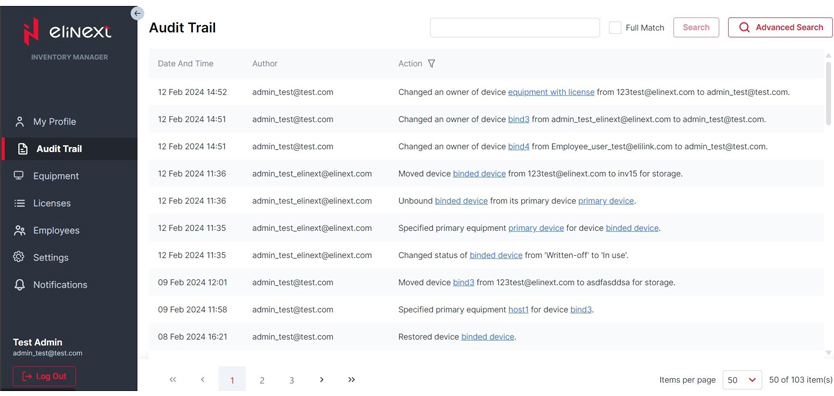834x396 pixels.
Task: Click the My Profile person icon
Action: point(20,122)
